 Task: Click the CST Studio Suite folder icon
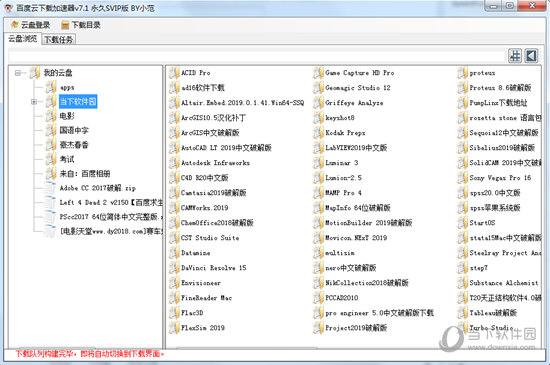(174, 238)
